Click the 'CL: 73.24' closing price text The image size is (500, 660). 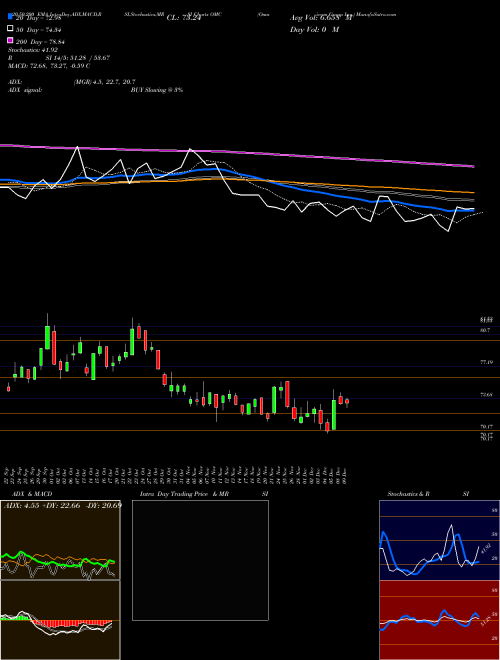coord(184,18)
